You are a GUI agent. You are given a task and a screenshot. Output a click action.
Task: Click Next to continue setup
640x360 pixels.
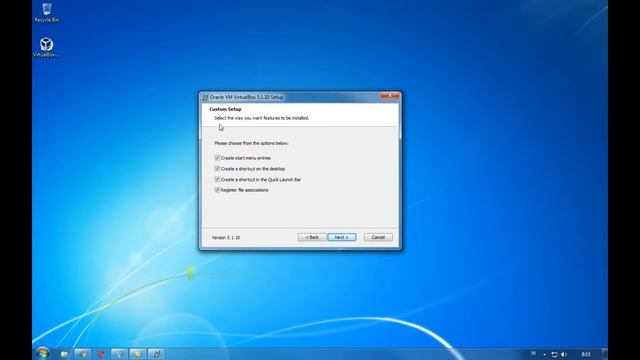[342, 237]
